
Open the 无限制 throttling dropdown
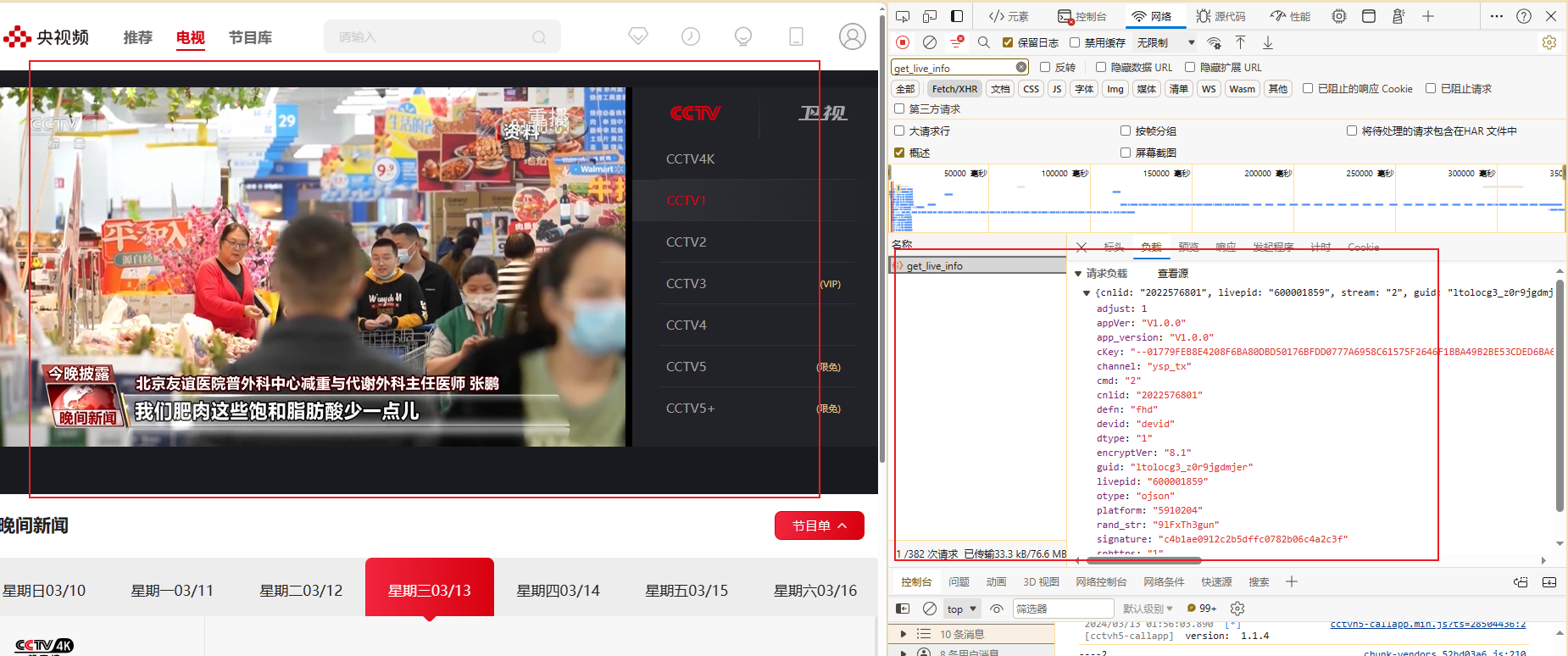(1166, 42)
